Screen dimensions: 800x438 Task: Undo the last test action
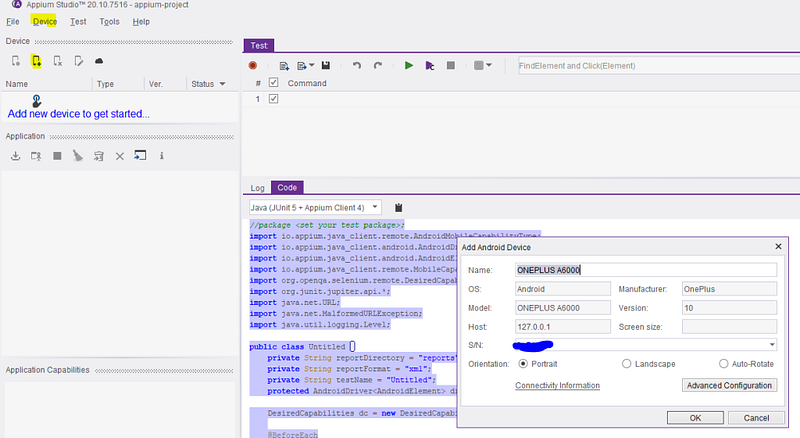[357, 65]
